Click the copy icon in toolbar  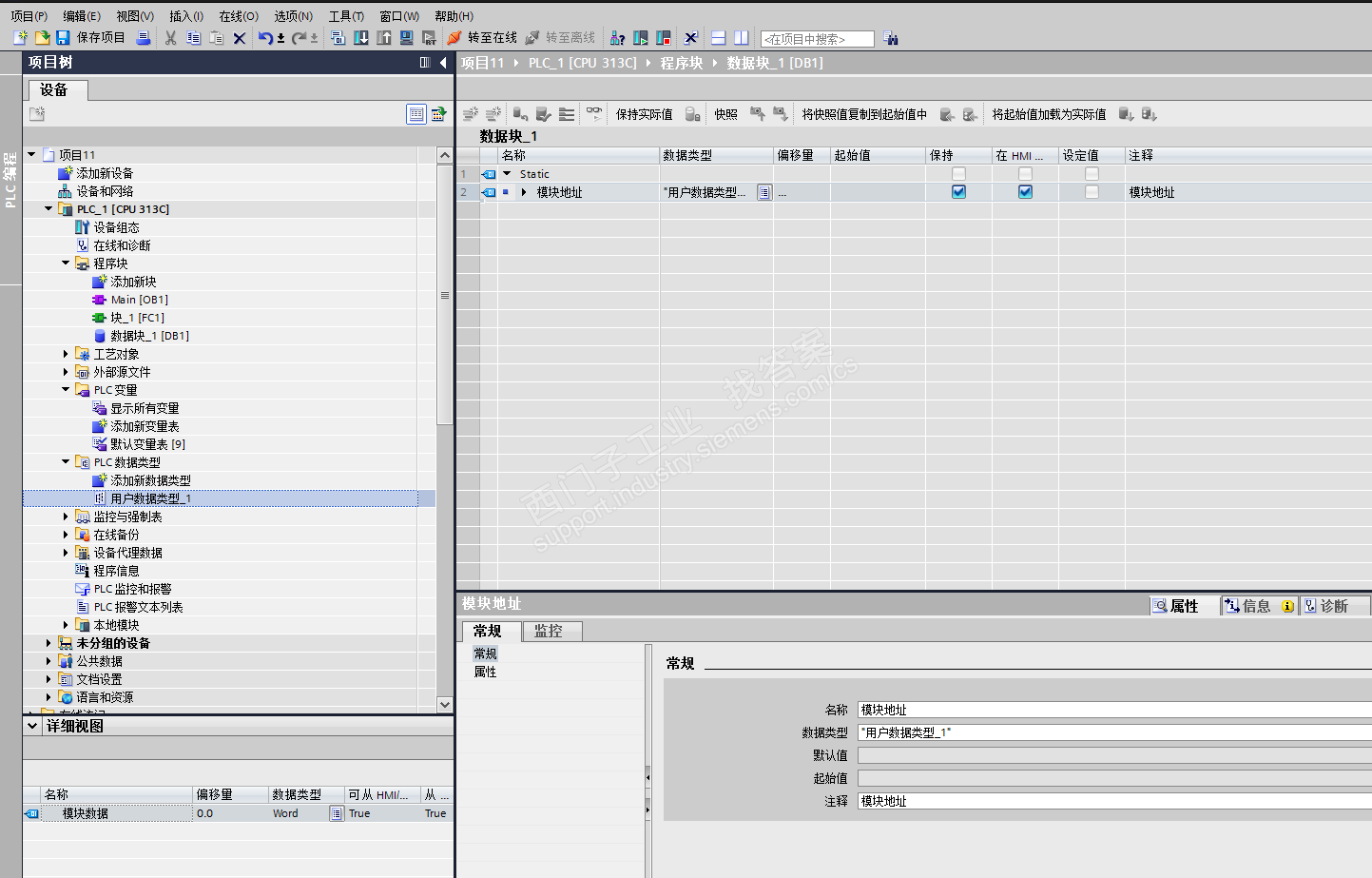tap(194, 38)
